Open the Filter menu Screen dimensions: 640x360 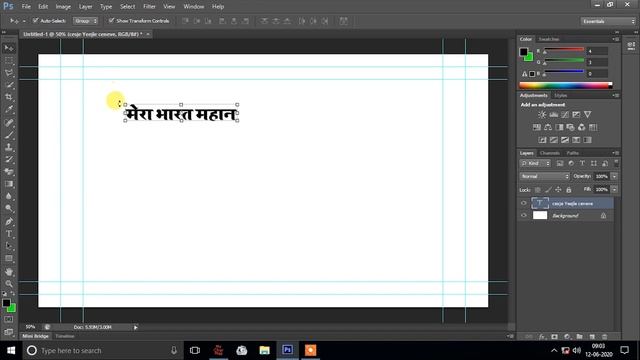[149, 7]
